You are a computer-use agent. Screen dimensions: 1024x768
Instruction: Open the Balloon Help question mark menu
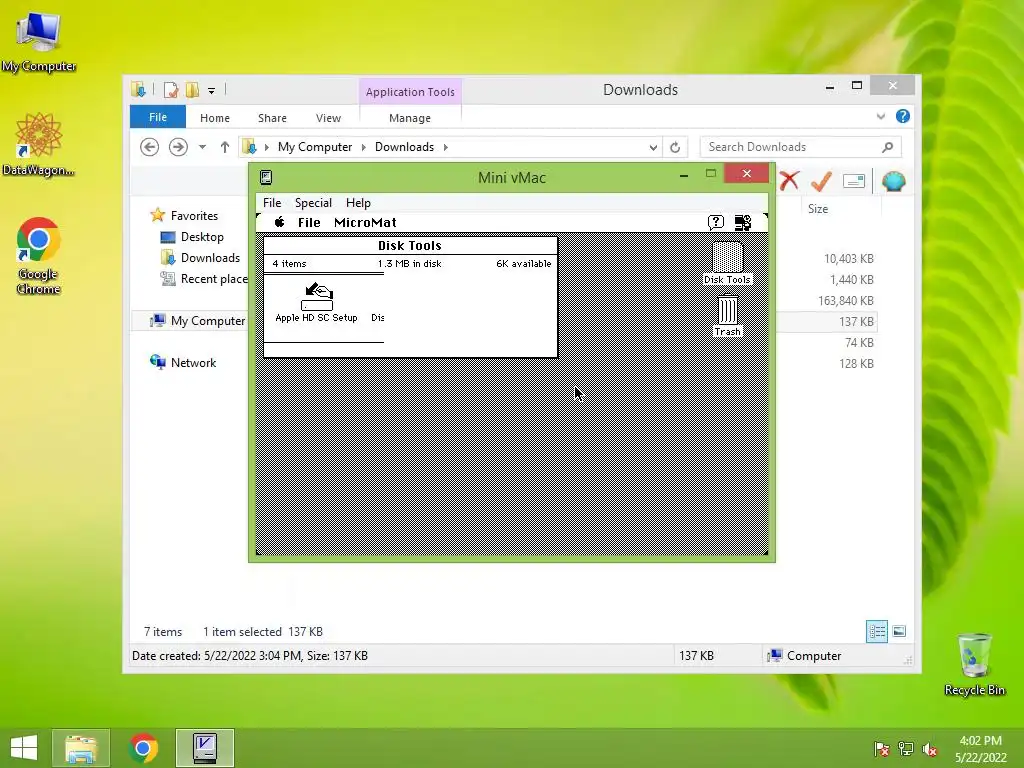point(716,222)
